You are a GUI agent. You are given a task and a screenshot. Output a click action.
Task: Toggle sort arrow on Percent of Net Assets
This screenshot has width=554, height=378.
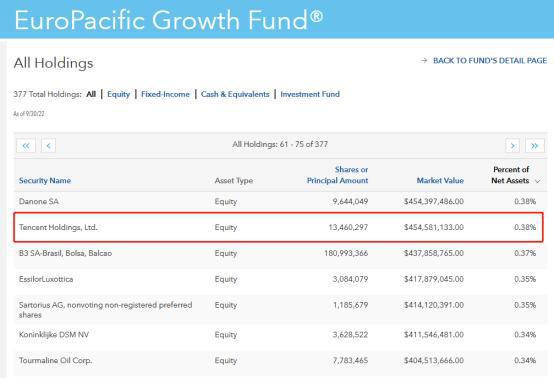click(538, 181)
